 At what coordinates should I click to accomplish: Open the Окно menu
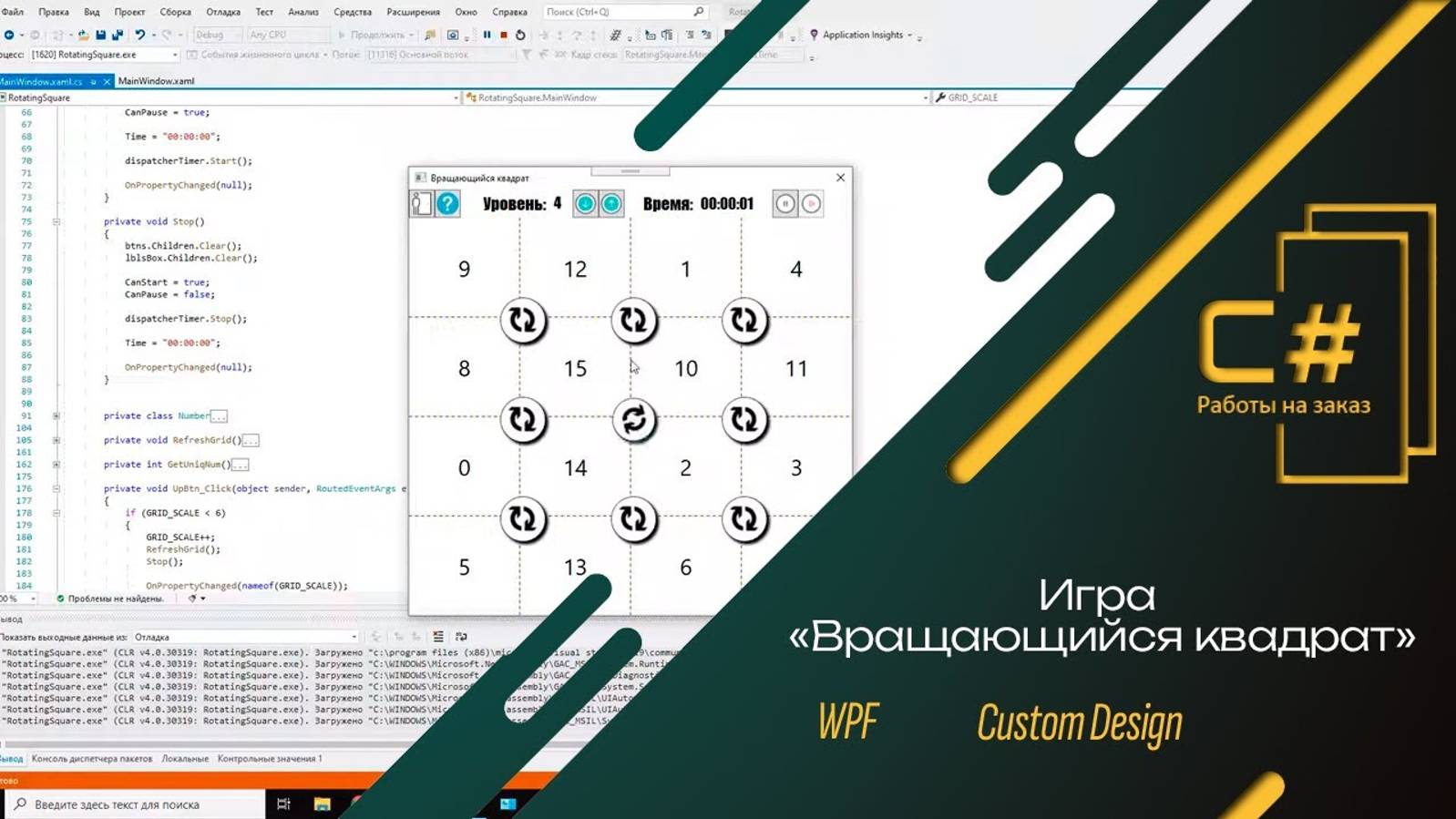[x=466, y=12]
